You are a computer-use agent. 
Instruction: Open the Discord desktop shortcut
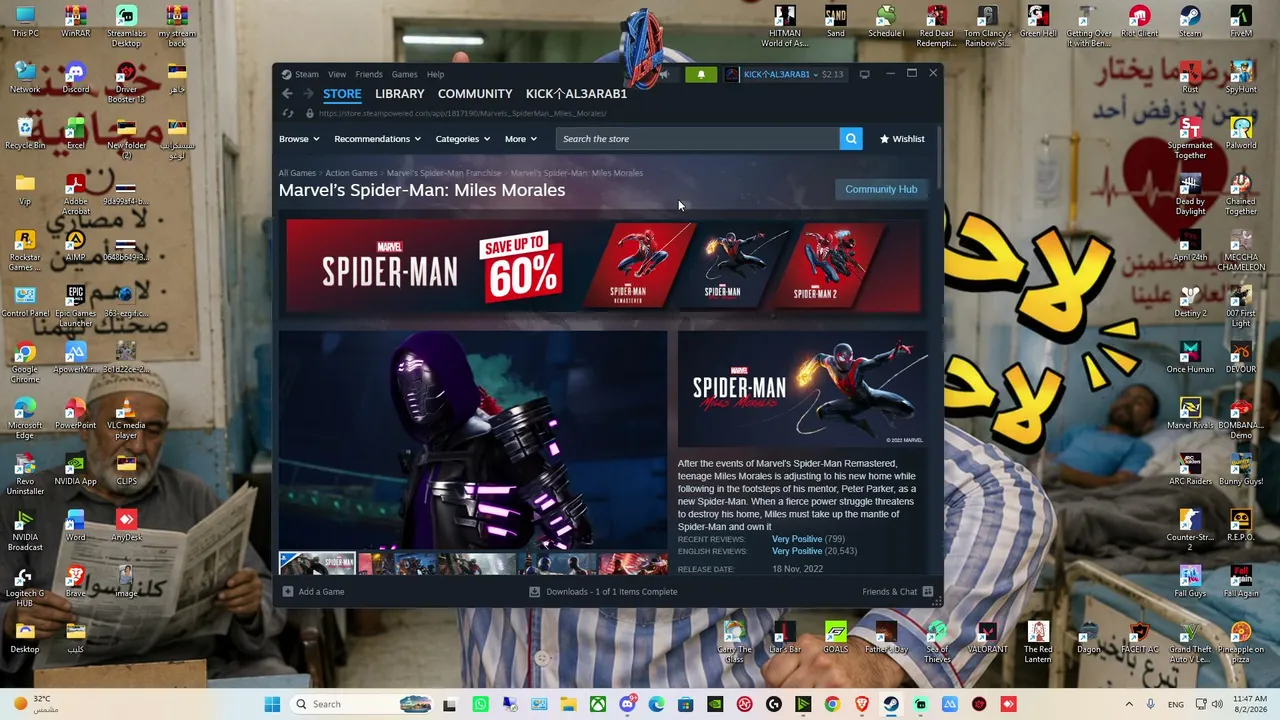pyautogui.click(x=75, y=78)
